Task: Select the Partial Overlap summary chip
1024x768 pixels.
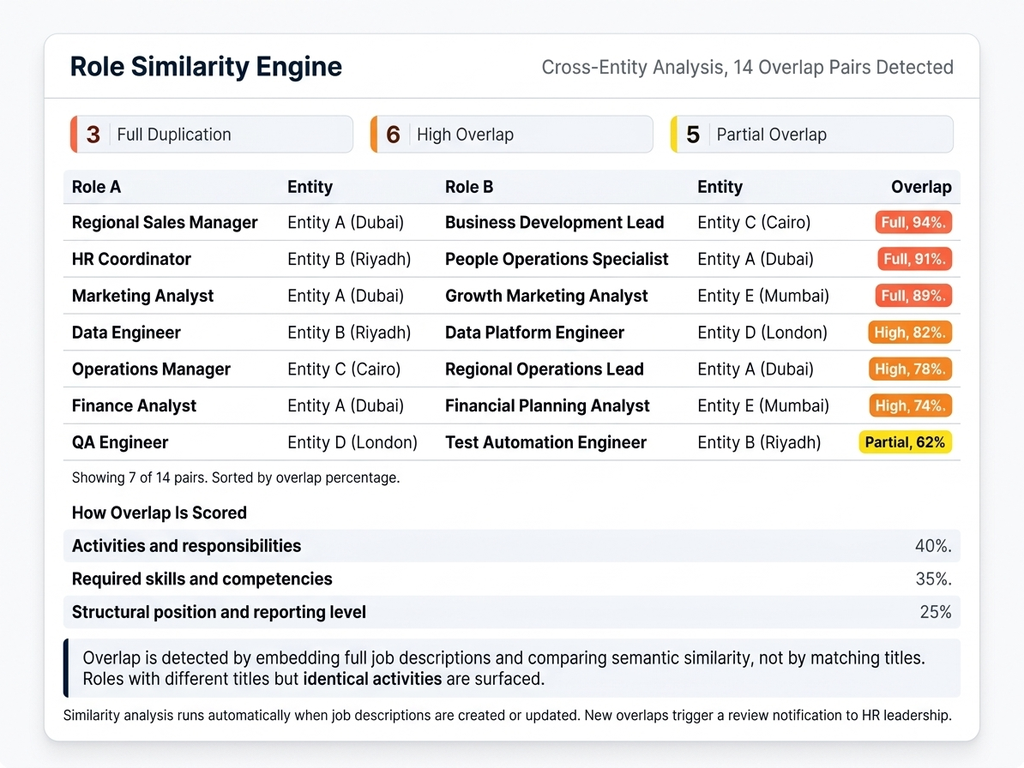Action: (811, 134)
